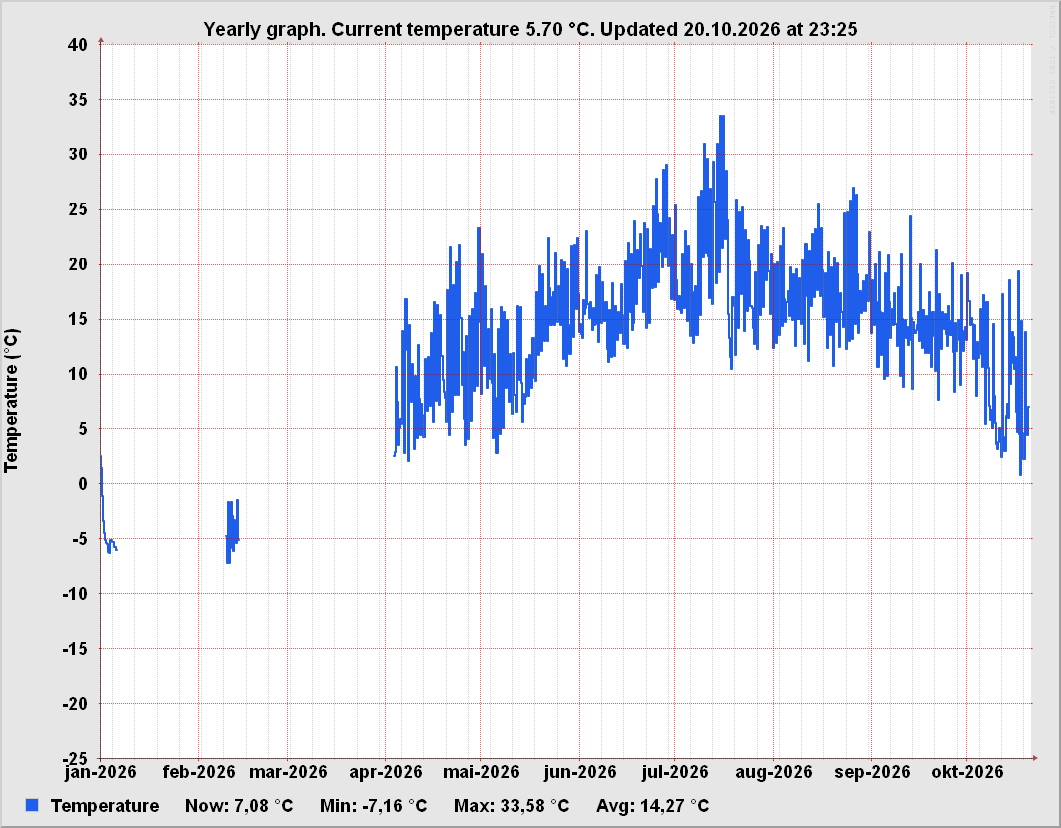
Task: Click the blue Temperature legend swatch
Action: (x=32, y=805)
